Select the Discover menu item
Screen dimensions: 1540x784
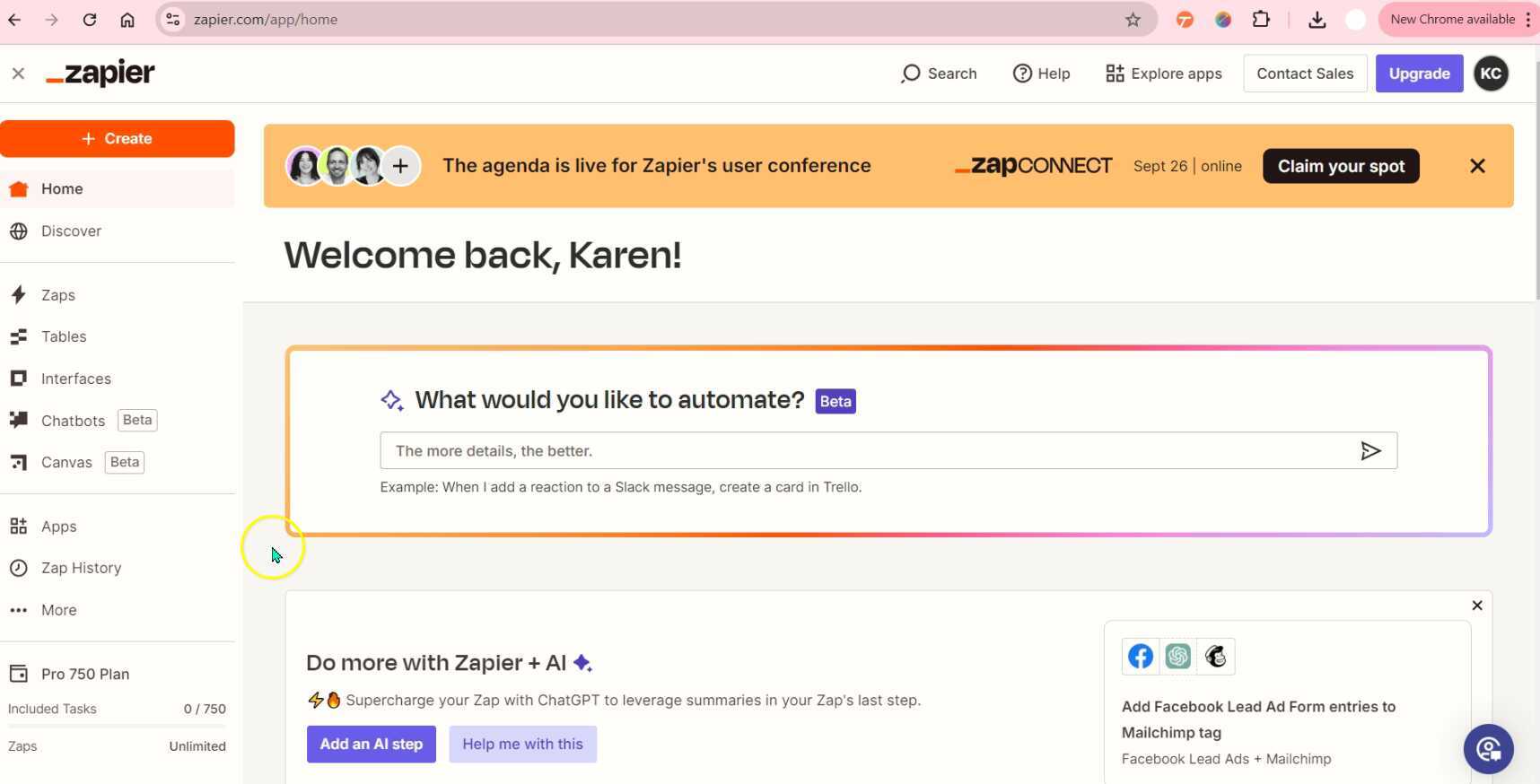(x=71, y=231)
